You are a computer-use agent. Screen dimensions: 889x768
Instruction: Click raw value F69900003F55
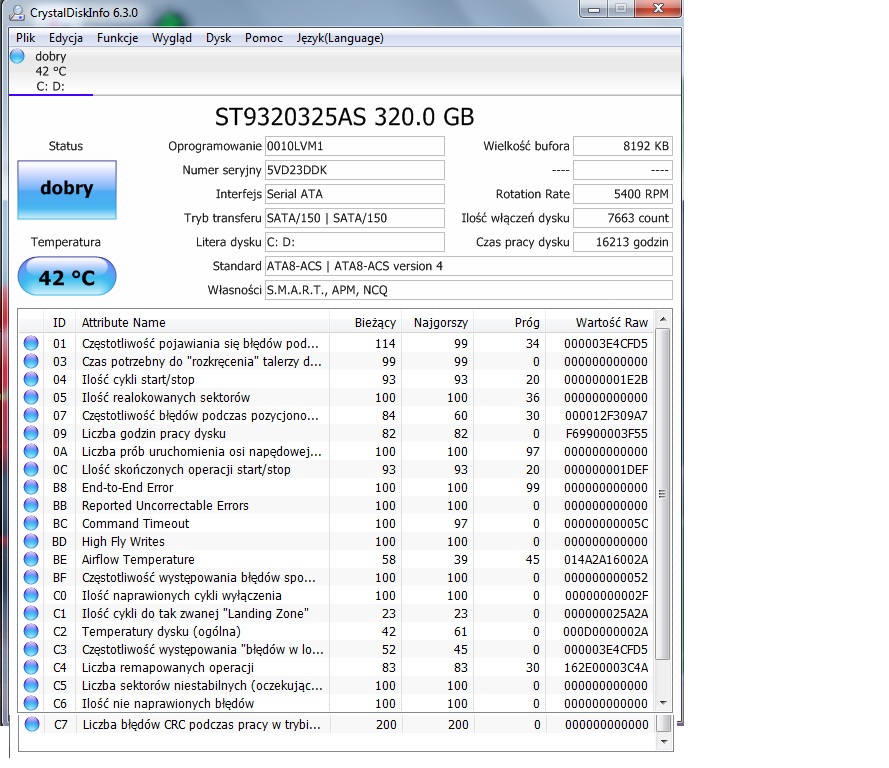607,434
